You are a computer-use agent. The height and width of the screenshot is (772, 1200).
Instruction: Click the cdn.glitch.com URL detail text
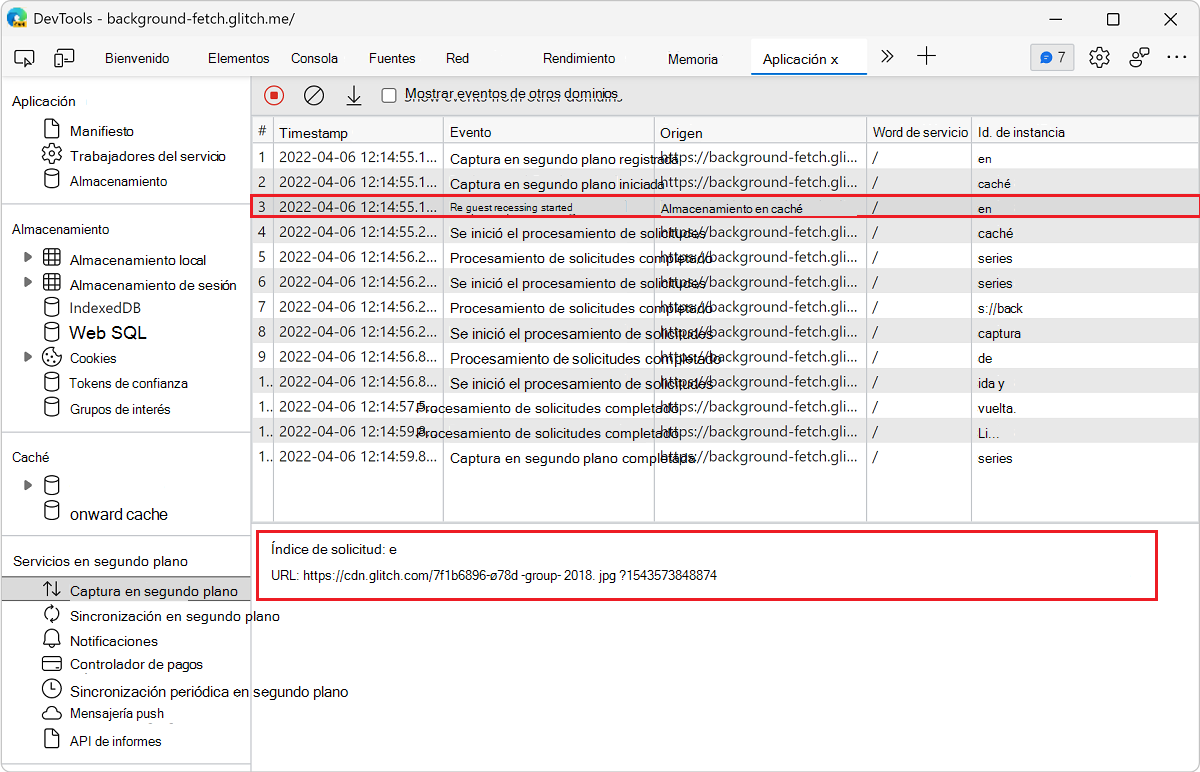(494, 575)
